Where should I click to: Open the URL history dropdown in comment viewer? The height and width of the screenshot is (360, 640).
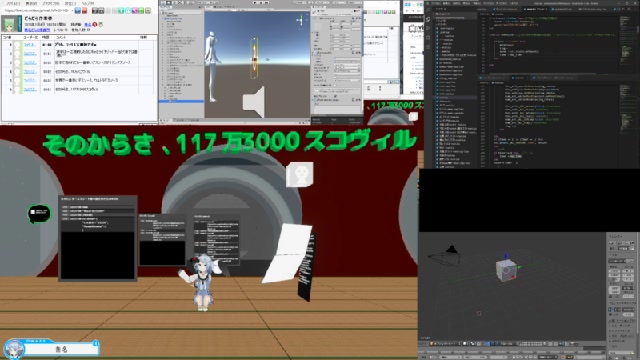pyautogui.click(x=72, y=11)
